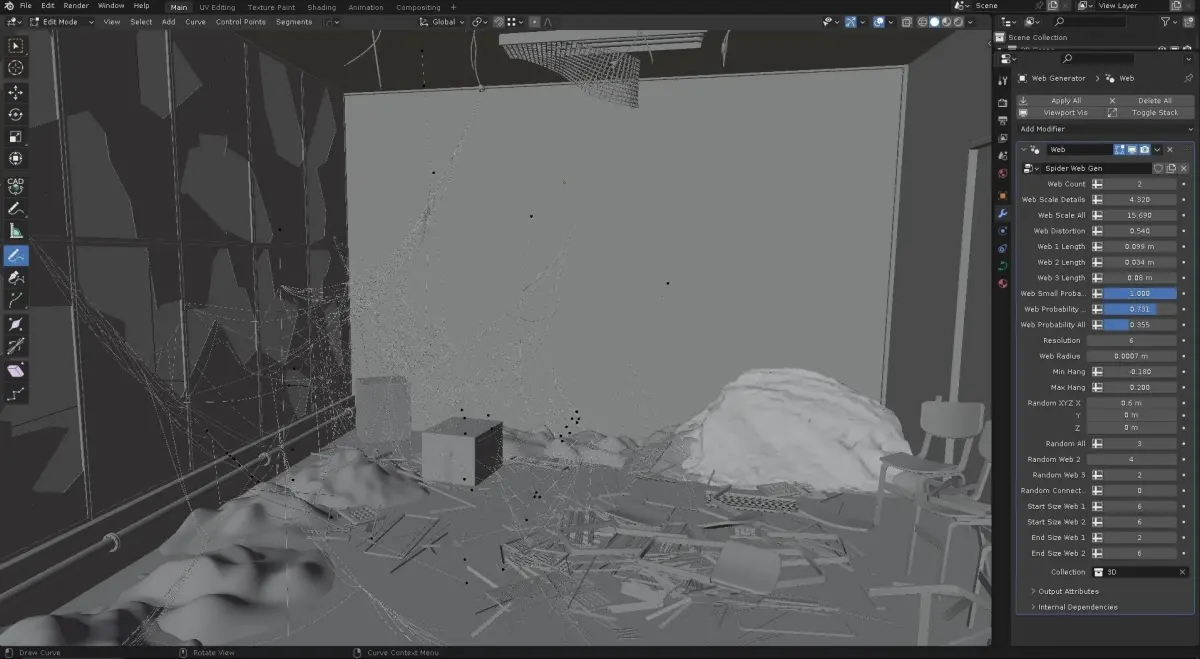Expand the Output Attributes section
Viewport: 1200px width, 659px height.
tap(1068, 591)
